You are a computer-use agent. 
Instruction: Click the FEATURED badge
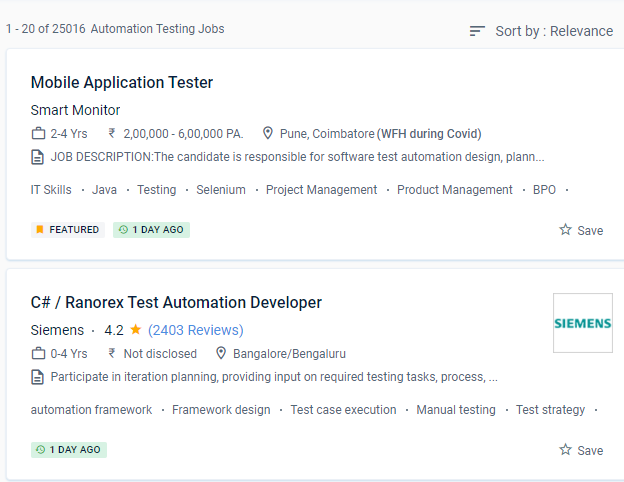[68, 230]
